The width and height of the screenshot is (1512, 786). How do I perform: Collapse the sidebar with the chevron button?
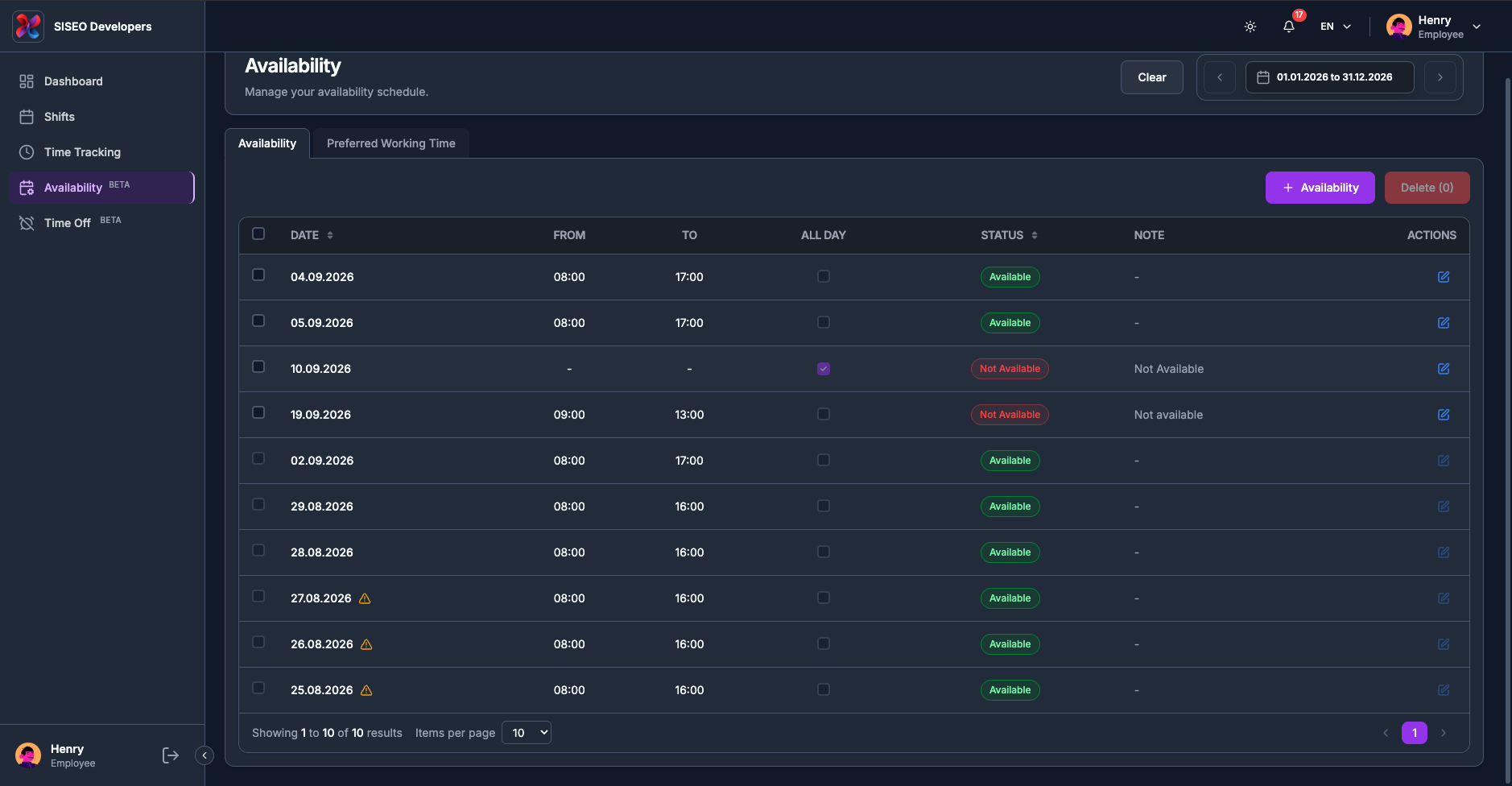[x=204, y=755]
